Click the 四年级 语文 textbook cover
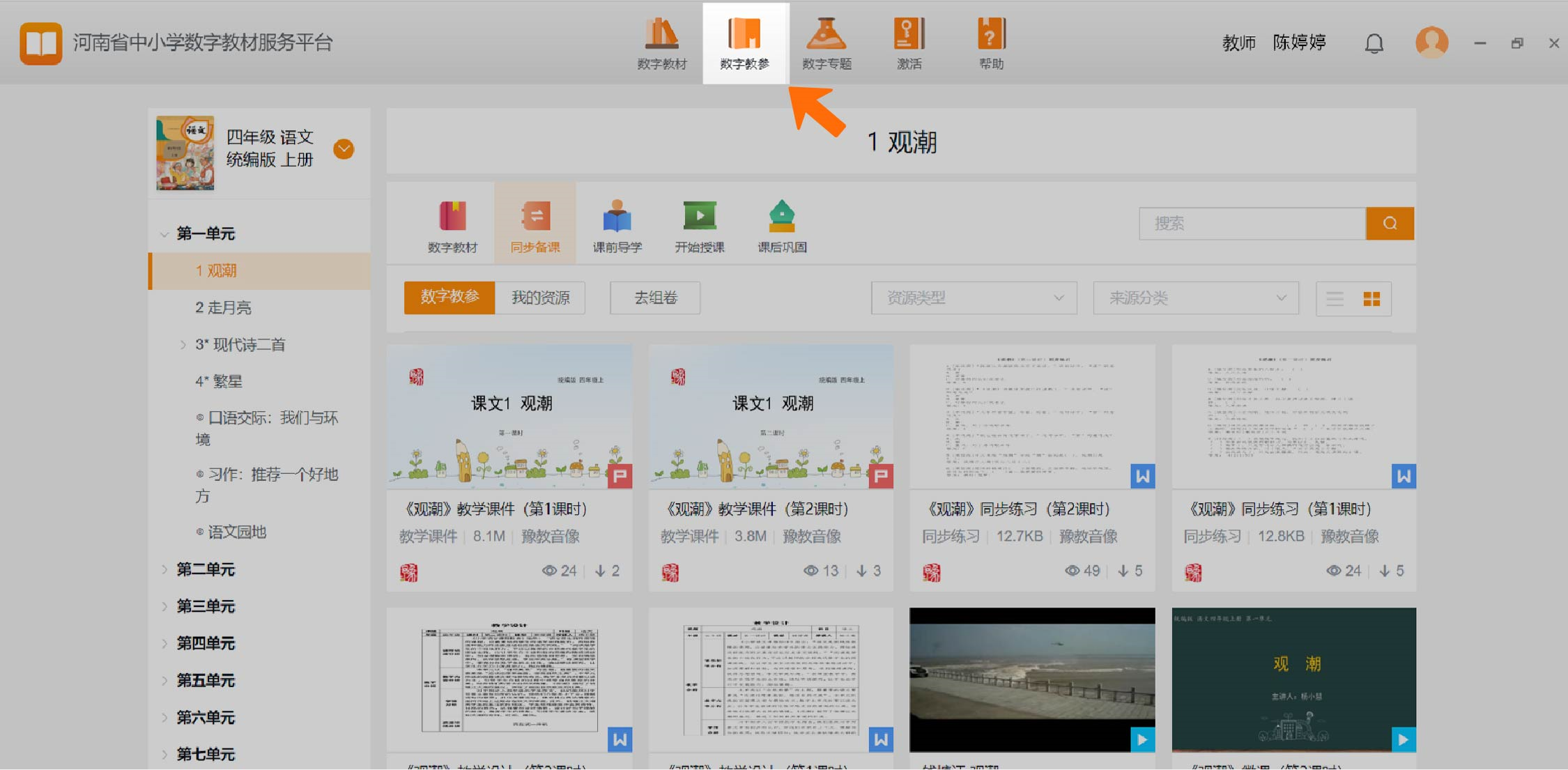Viewport: 1568px width, 770px height. (x=185, y=153)
